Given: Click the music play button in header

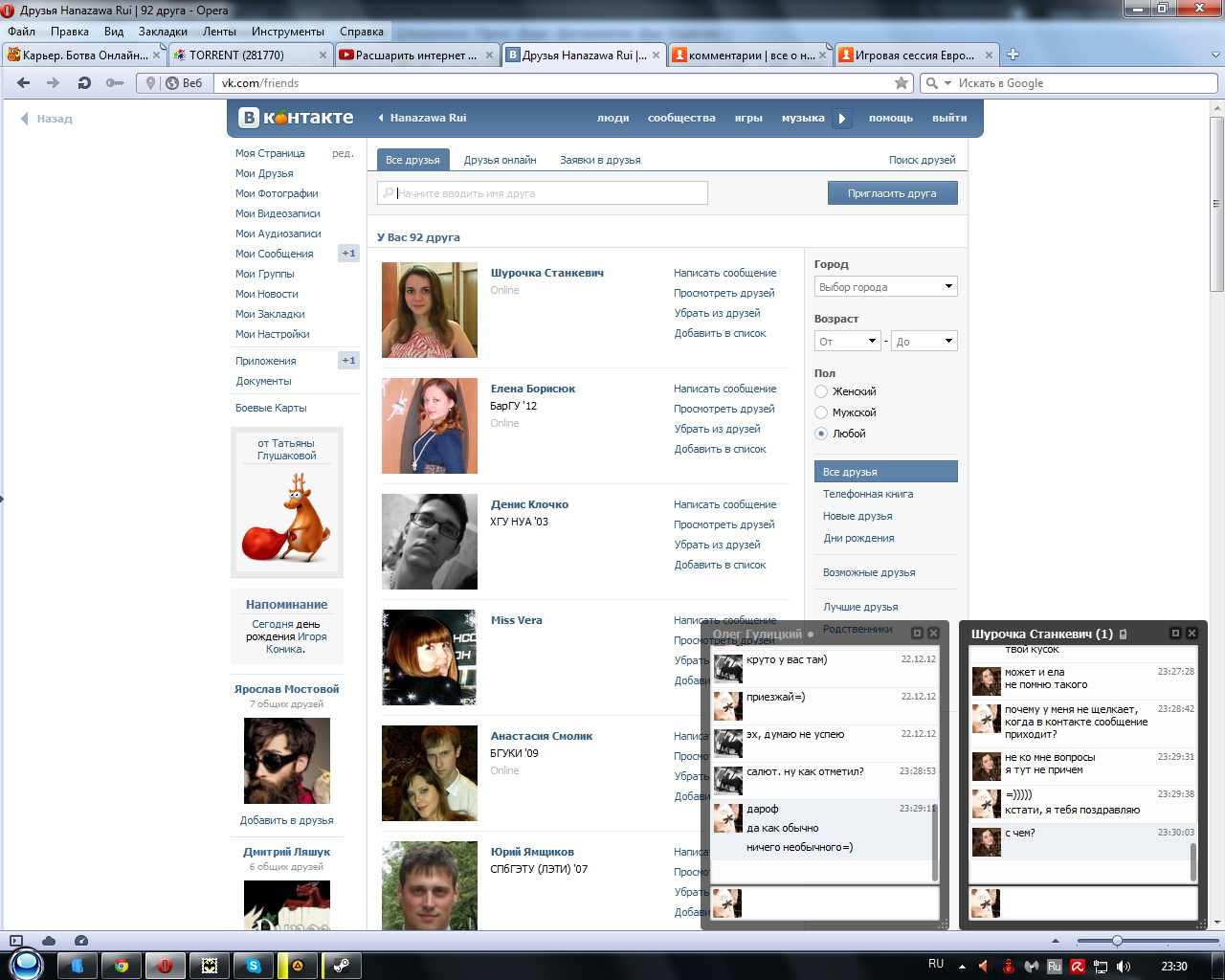Looking at the screenshot, I should click(842, 119).
